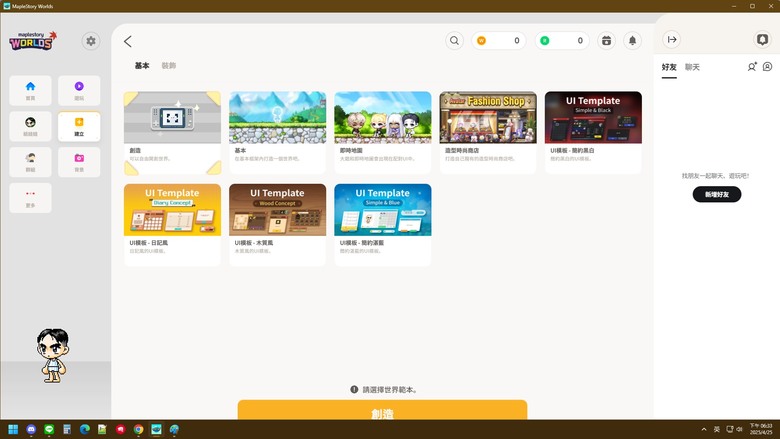This screenshot has width=780, height=439.
Task: Open the sidebar tile with the avatar group icon
Action: coord(30,162)
